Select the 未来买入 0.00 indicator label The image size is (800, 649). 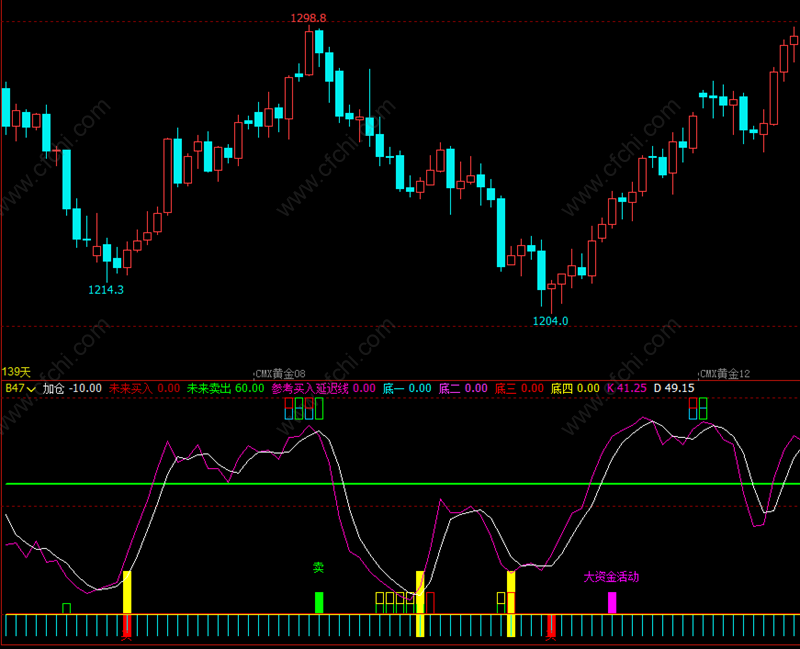tap(144, 388)
